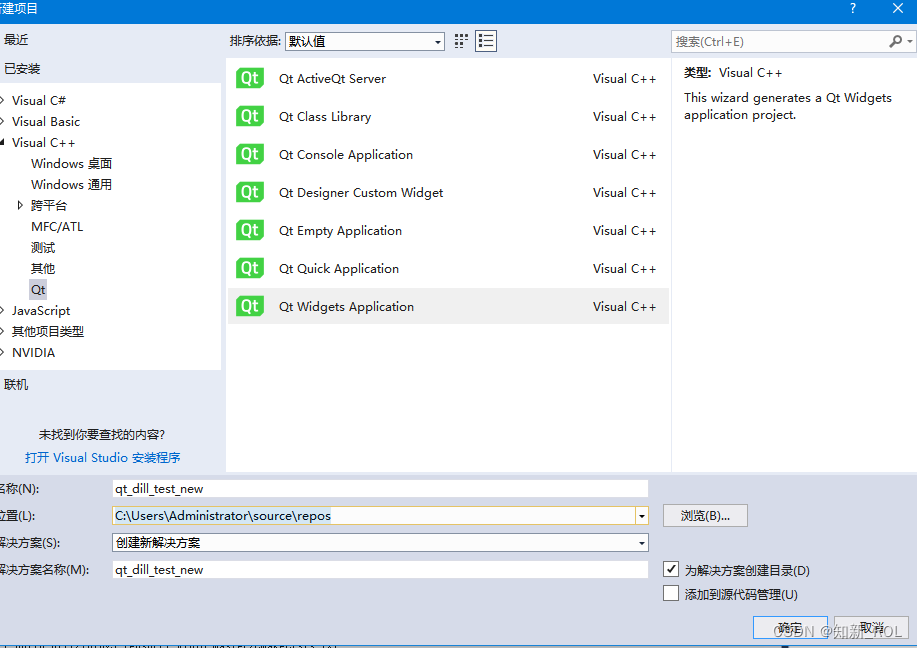Screen dimensions: 917x648
Task: Switch template list to medium icons view
Action: click(459, 41)
